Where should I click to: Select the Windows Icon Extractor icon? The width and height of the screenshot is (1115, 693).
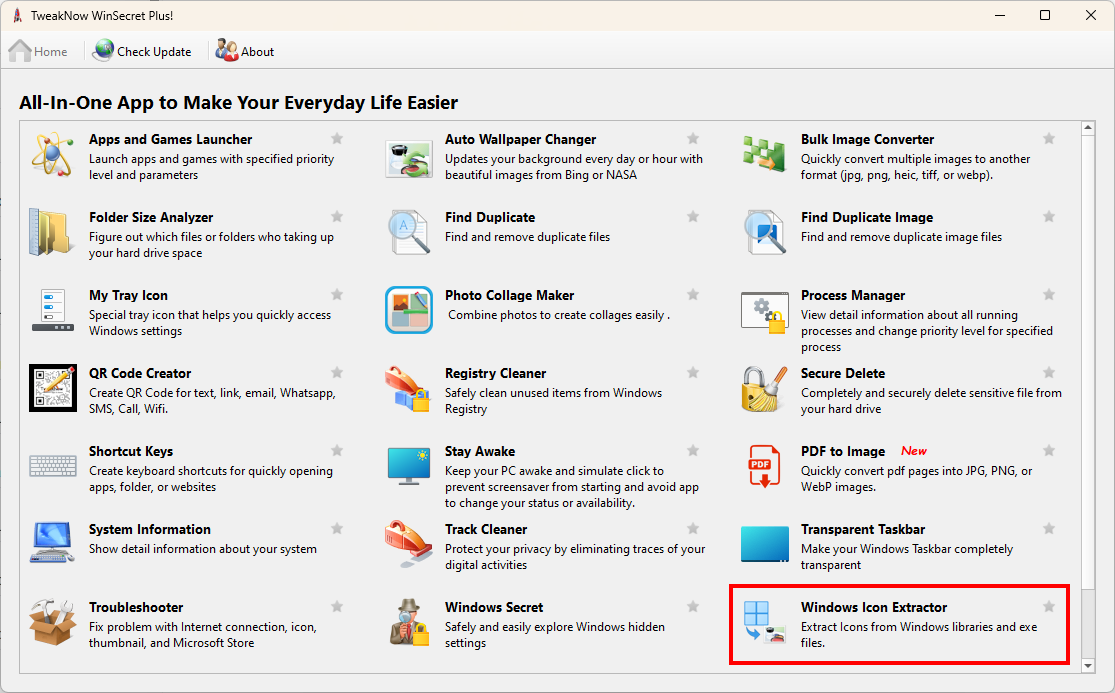click(764, 622)
